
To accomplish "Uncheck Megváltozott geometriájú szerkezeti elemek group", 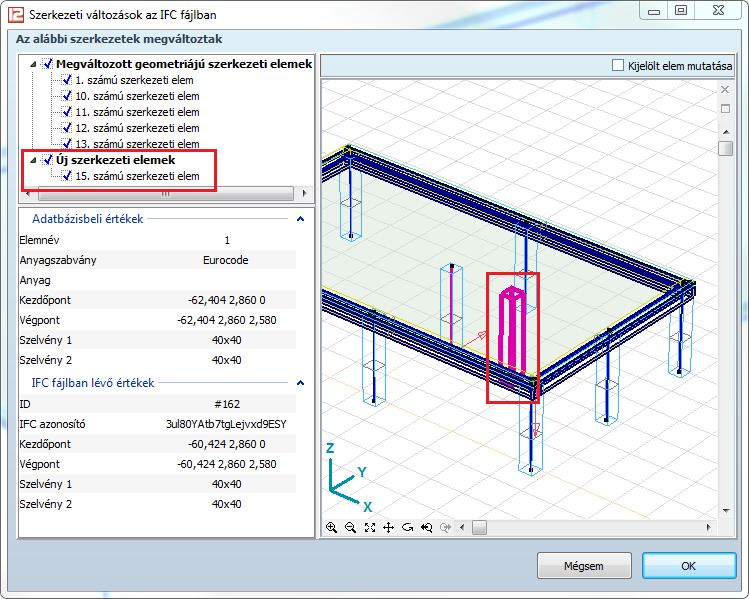I will pos(48,64).
